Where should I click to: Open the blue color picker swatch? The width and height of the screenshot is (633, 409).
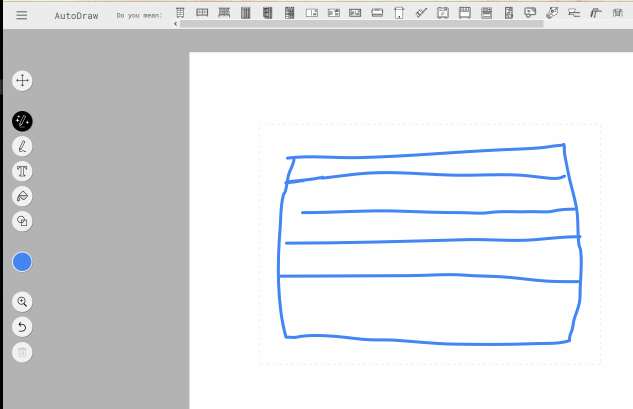(22, 262)
